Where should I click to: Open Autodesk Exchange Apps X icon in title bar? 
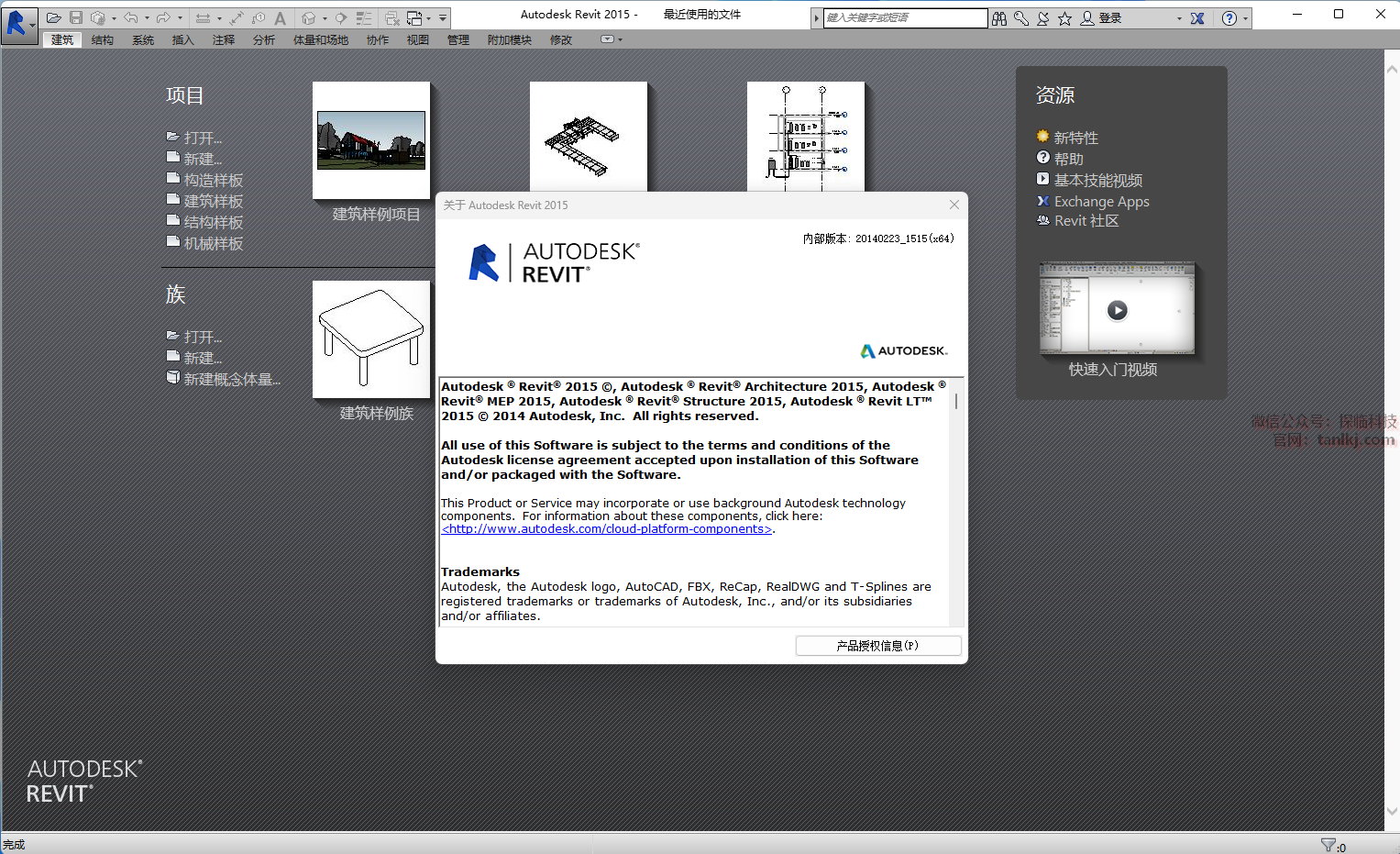(1197, 18)
